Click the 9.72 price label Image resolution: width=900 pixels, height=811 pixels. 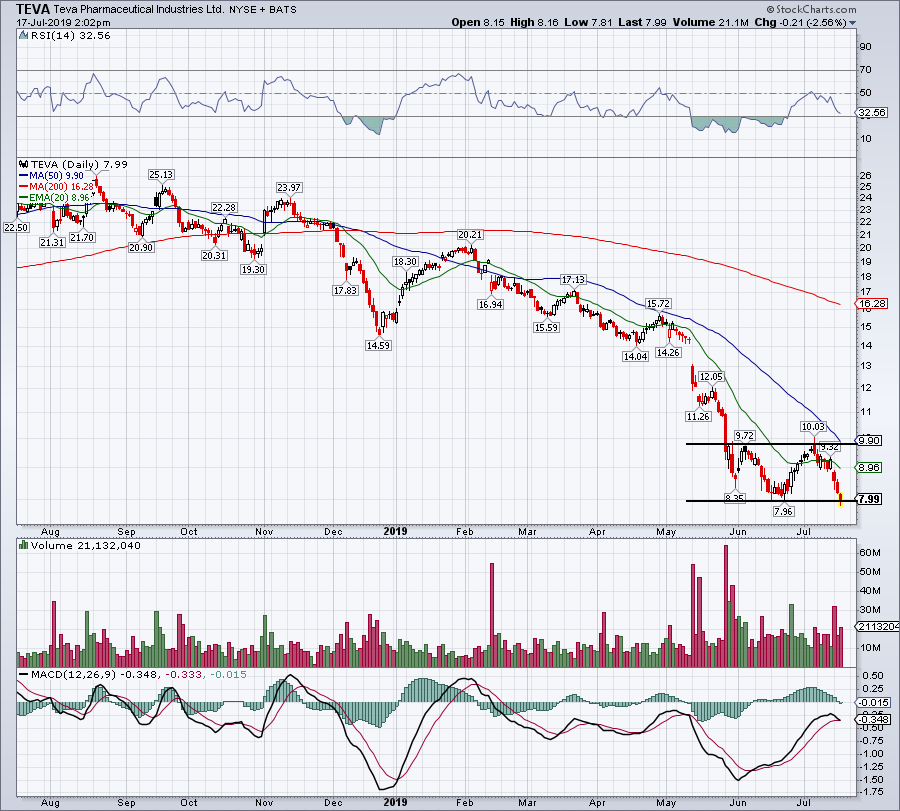[744, 436]
